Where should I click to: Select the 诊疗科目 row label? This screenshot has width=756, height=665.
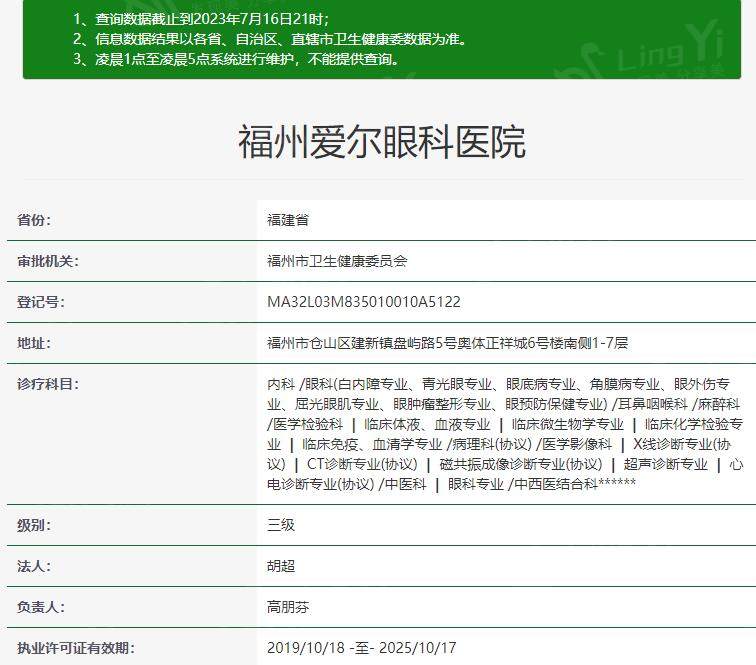[48, 384]
